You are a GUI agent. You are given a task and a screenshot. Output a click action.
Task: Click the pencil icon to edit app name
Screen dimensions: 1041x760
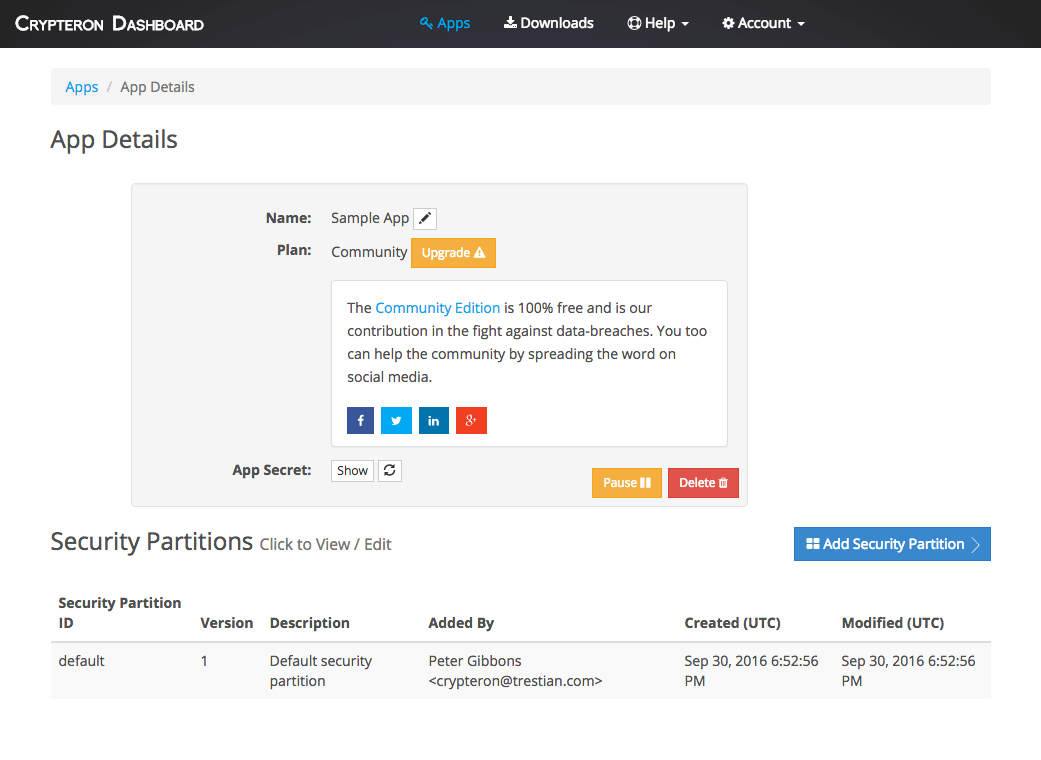[425, 218]
